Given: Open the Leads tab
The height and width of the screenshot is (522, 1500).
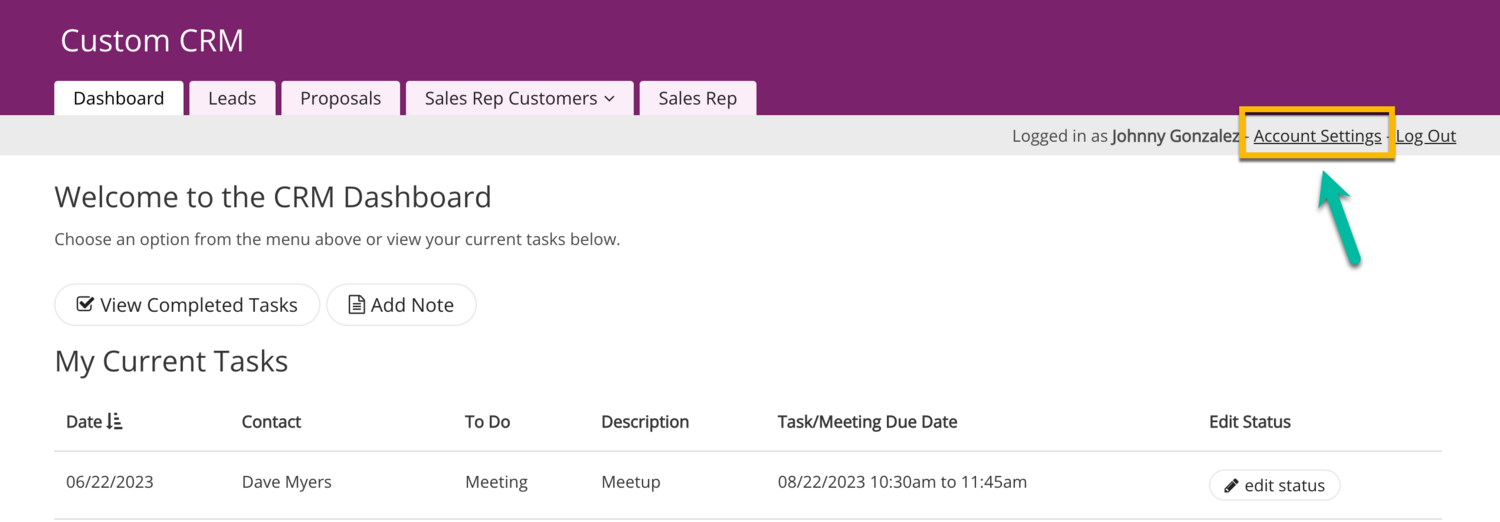Looking at the screenshot, I should click(232, 98).
